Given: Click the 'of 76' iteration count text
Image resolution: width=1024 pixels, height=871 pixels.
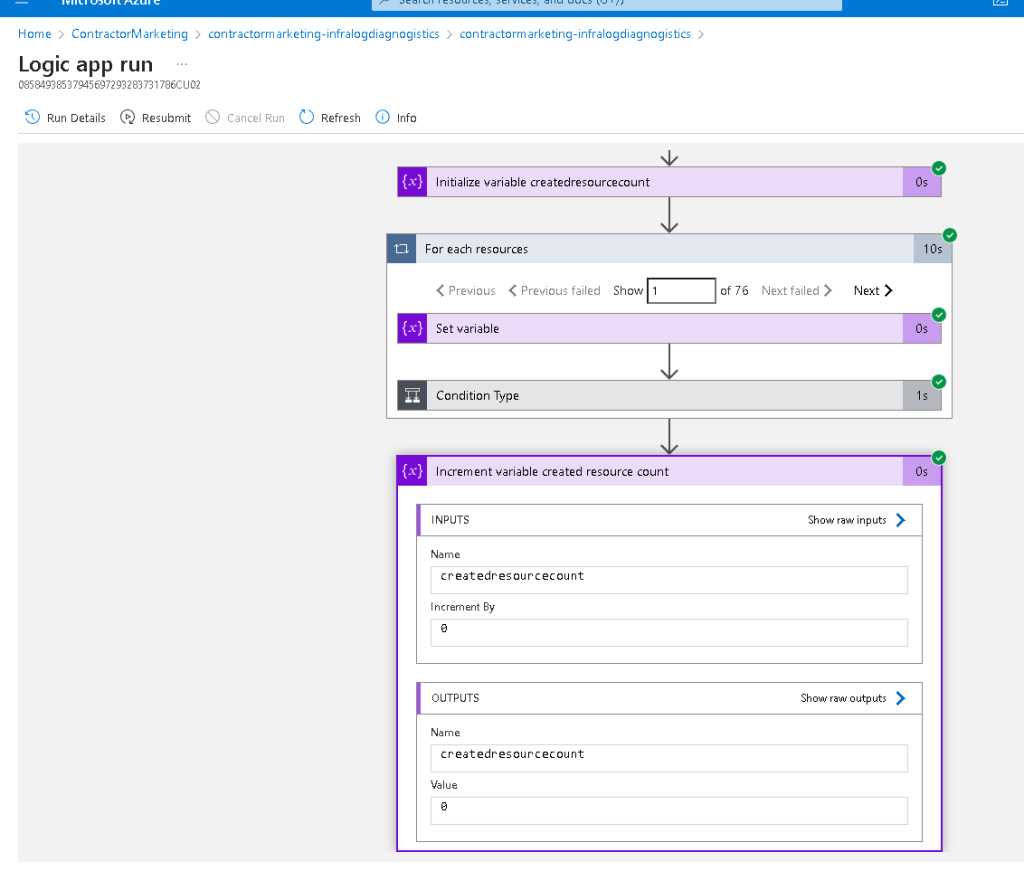Looking at the screenshot, I should (734, 291).
